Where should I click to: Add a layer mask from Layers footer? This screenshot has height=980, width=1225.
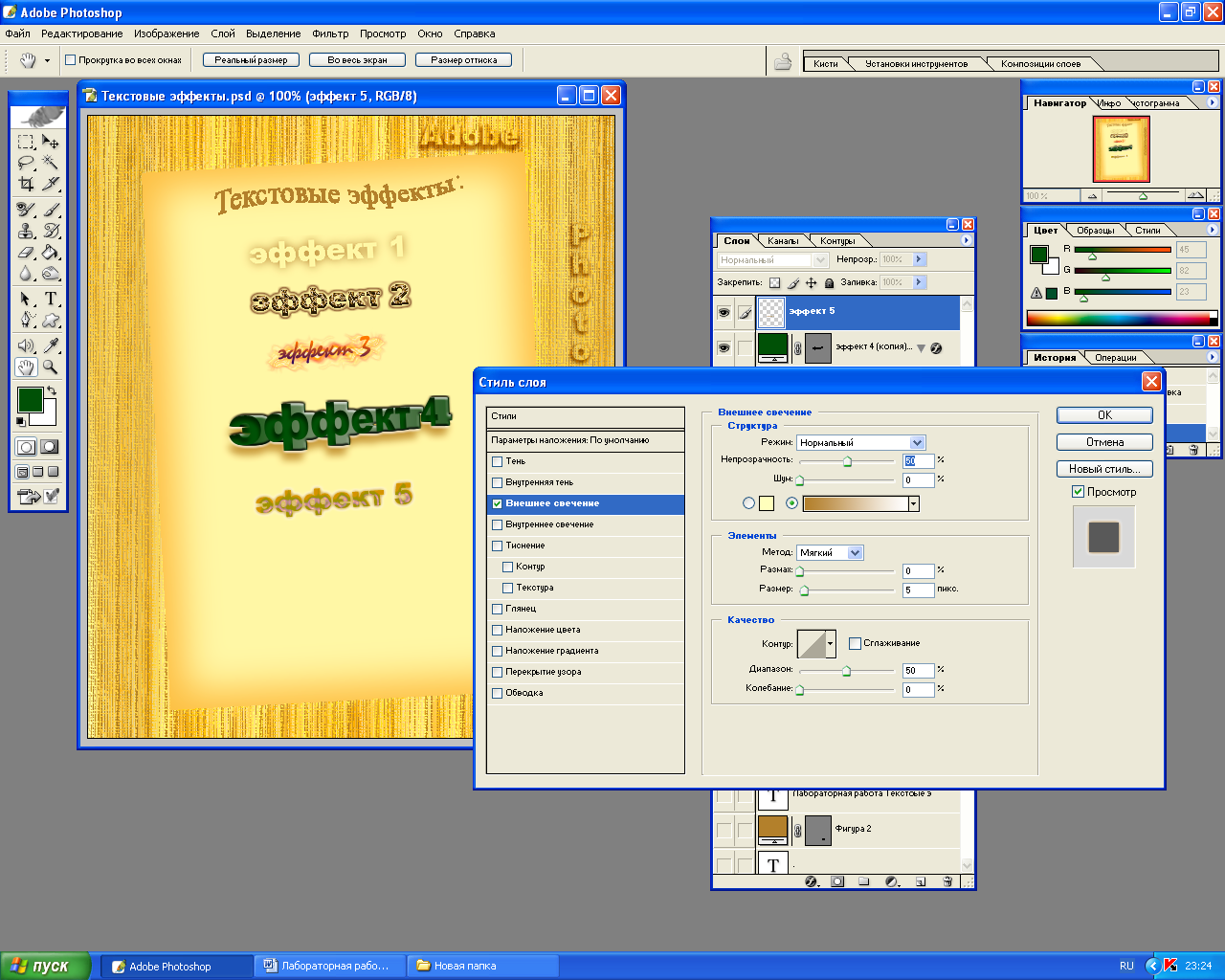pos(837,881)
